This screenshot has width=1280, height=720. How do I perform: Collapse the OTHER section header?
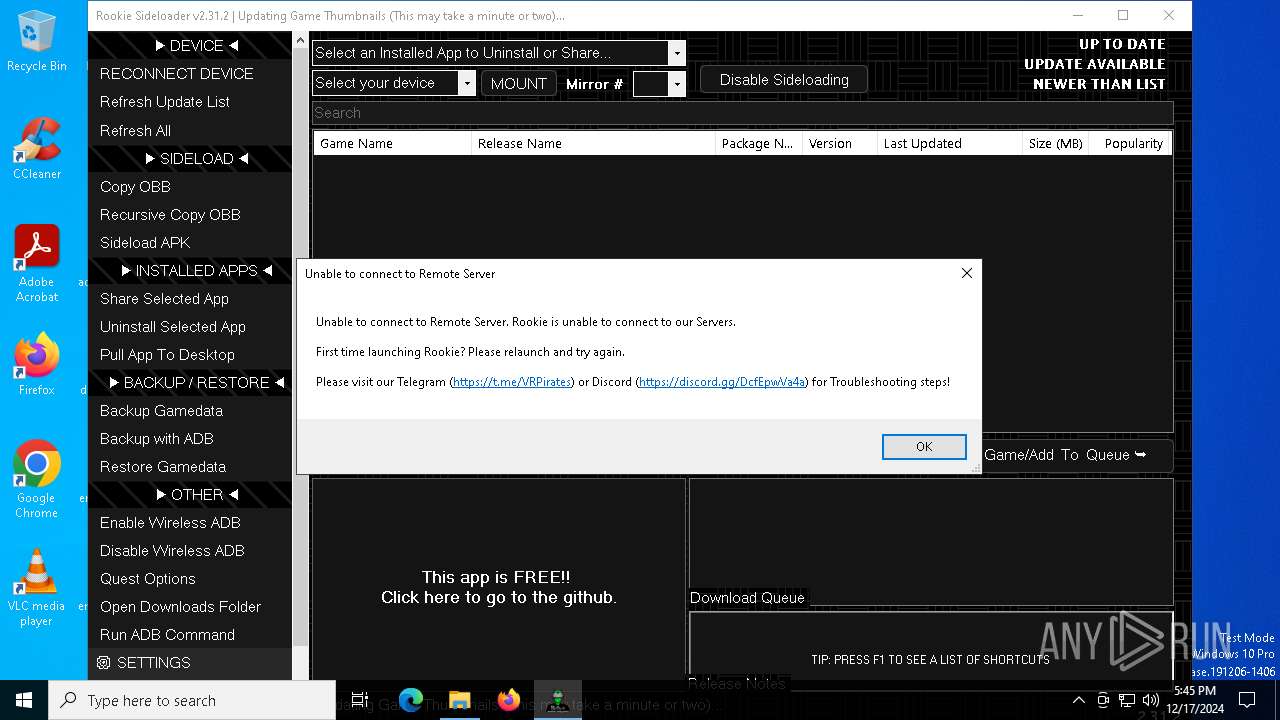click(190, 495)
